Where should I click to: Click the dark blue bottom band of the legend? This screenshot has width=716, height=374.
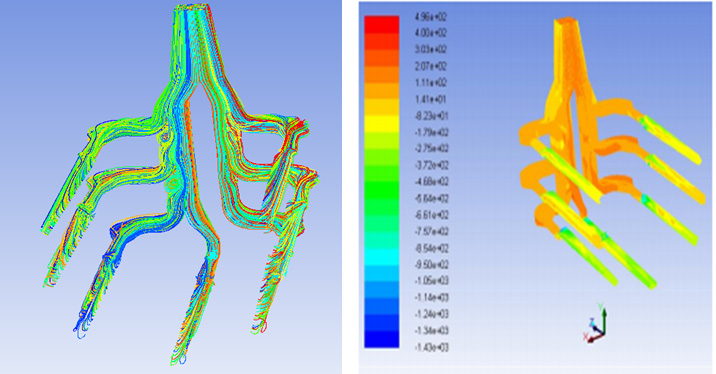(382, 339)
